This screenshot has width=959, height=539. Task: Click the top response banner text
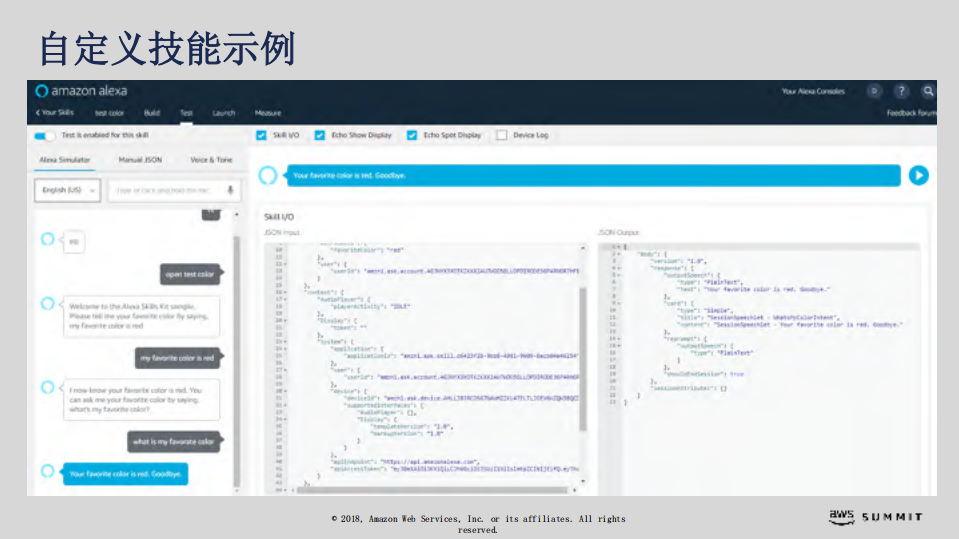pos(349,176)
